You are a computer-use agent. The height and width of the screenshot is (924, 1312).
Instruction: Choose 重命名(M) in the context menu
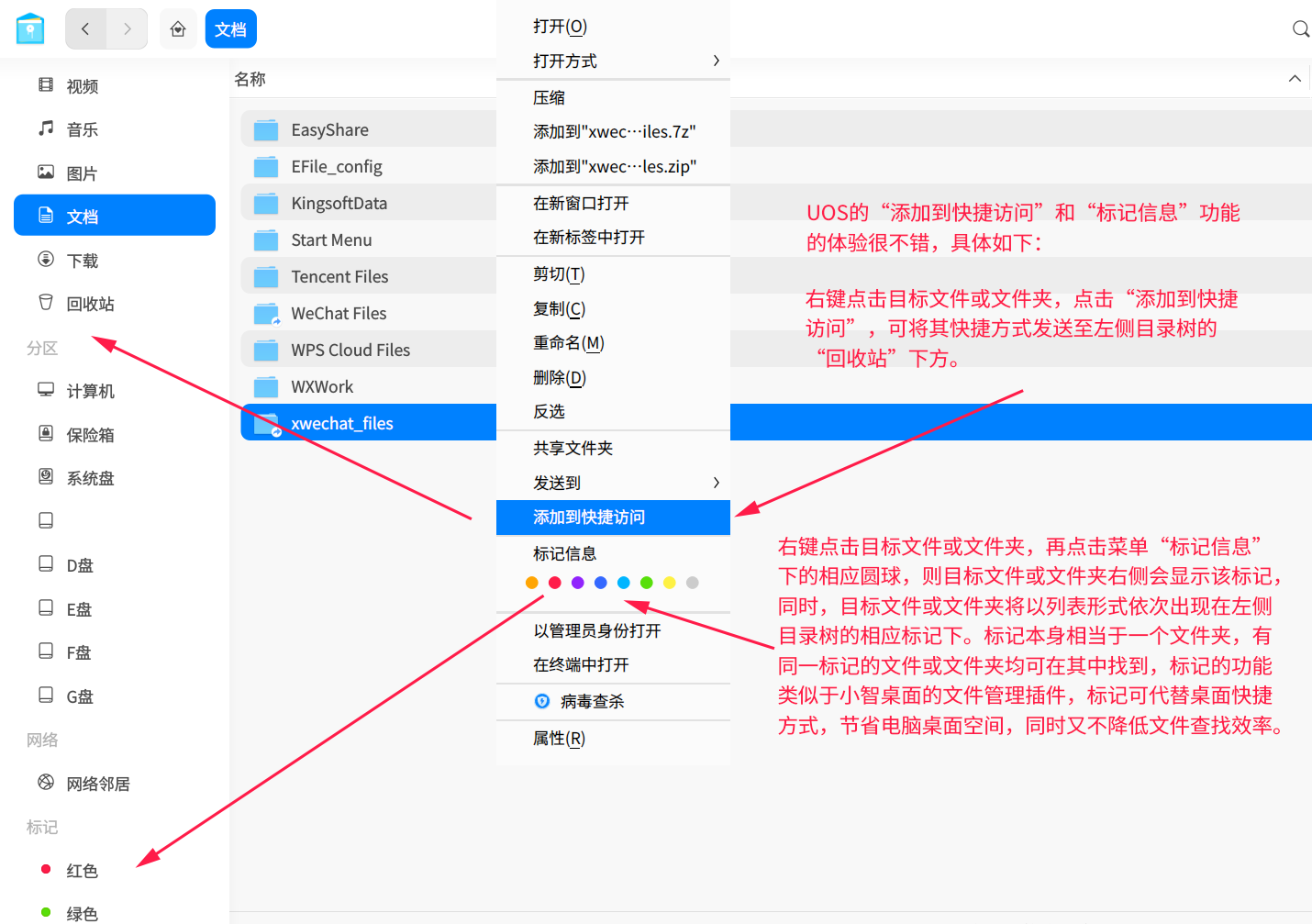(x=613, y=343)
